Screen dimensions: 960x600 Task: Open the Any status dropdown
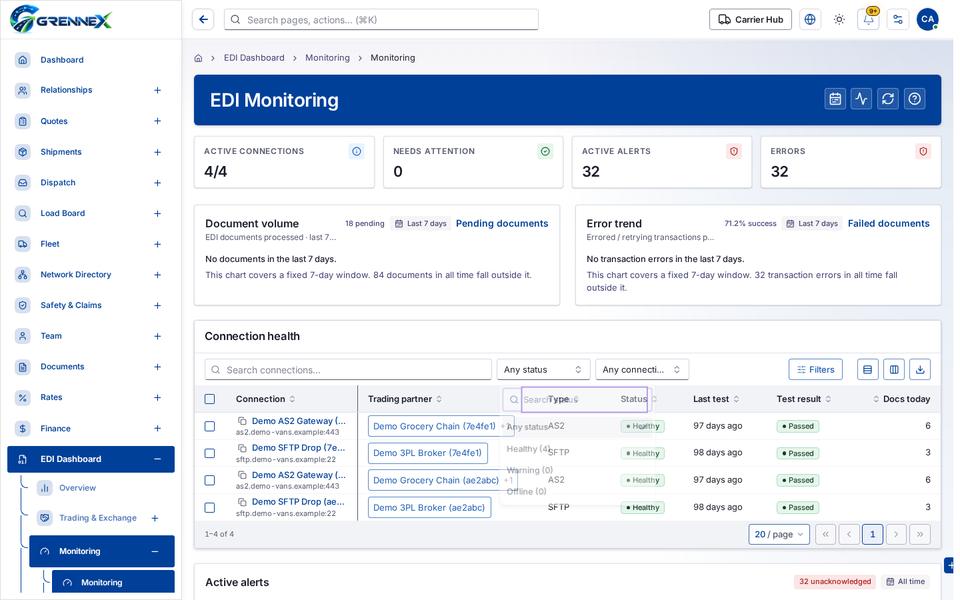[x=543, y=370]
